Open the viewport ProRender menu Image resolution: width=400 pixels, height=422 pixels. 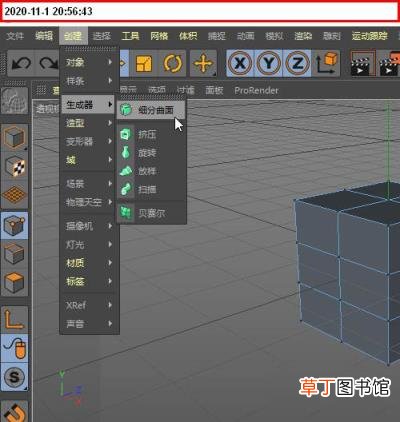click(x=256, y=90)
